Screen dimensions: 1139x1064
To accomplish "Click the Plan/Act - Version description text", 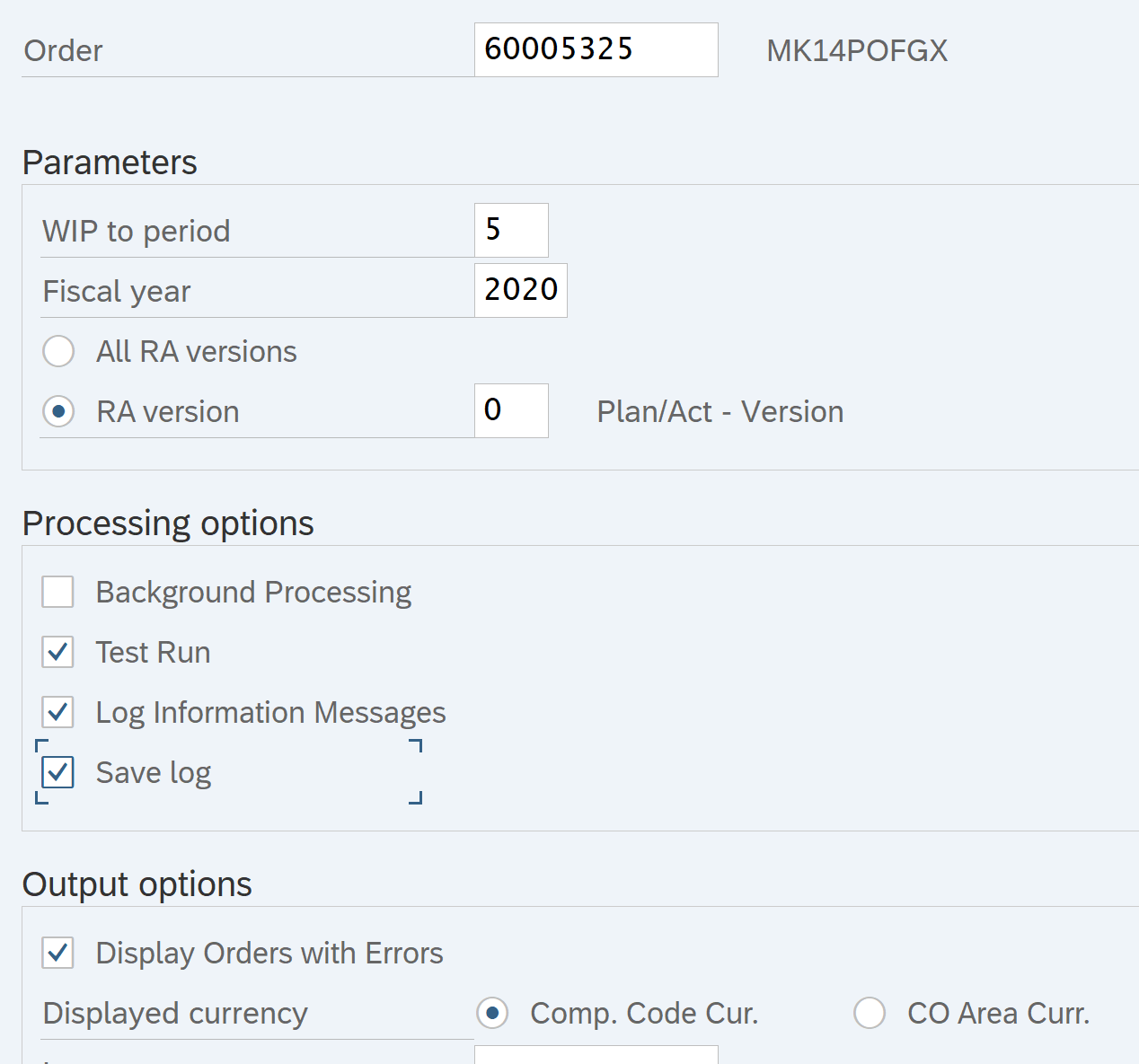I will coord(720,411).
